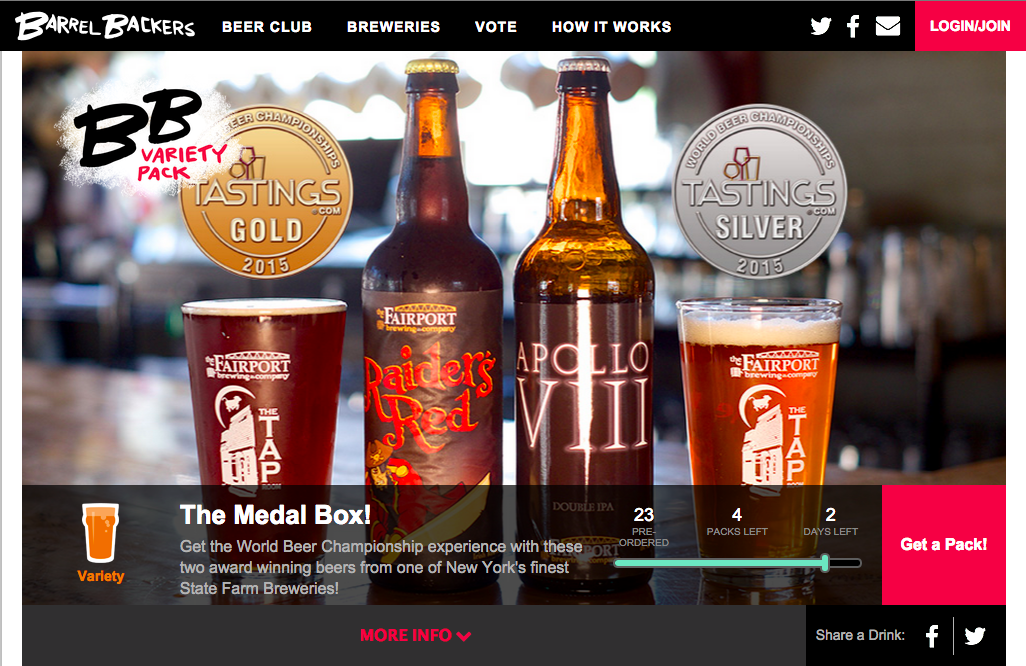Expand the More Info section

click(x=415, y=635)
